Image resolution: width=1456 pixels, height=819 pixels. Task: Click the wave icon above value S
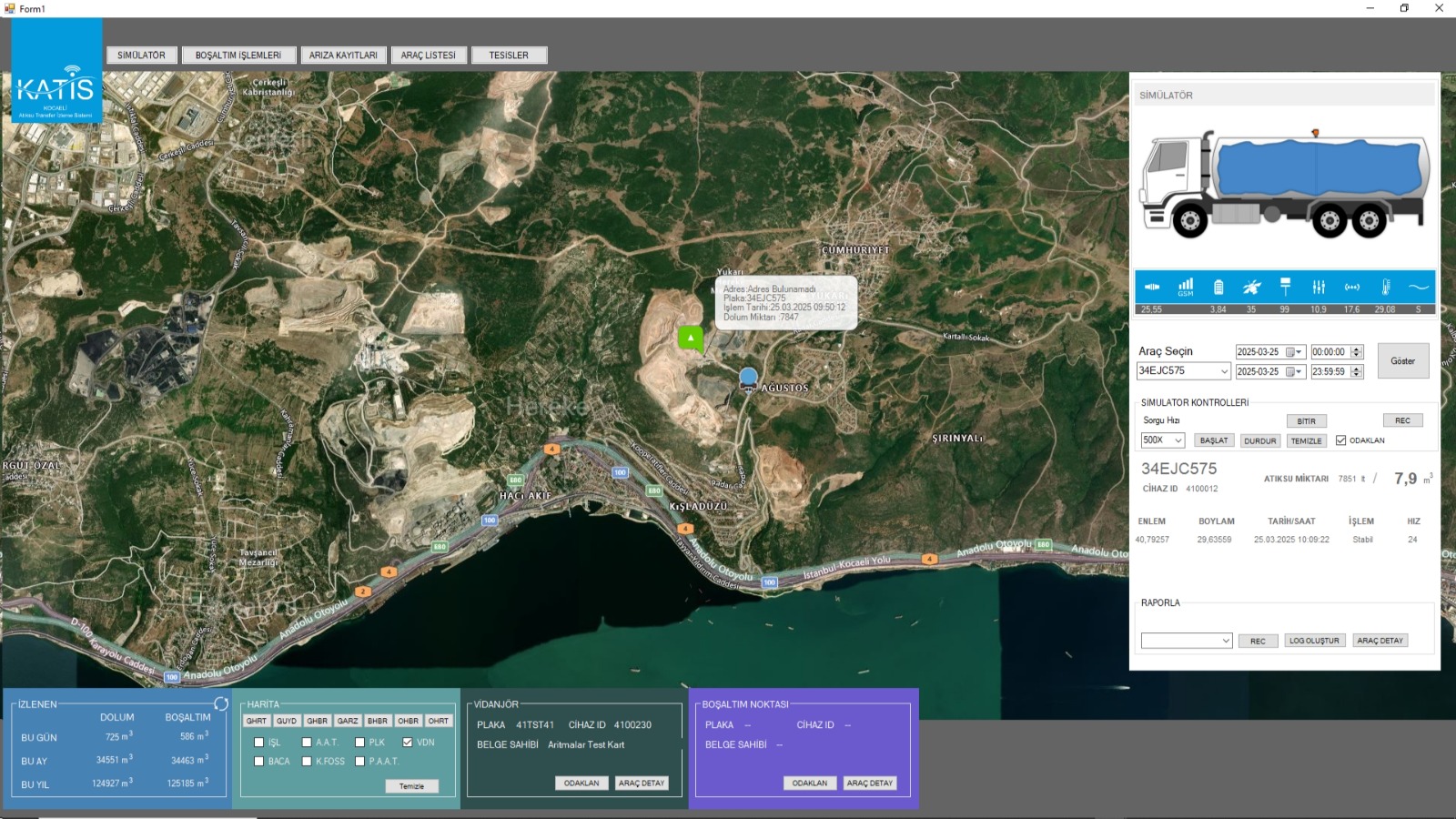tap(1419, 287)
